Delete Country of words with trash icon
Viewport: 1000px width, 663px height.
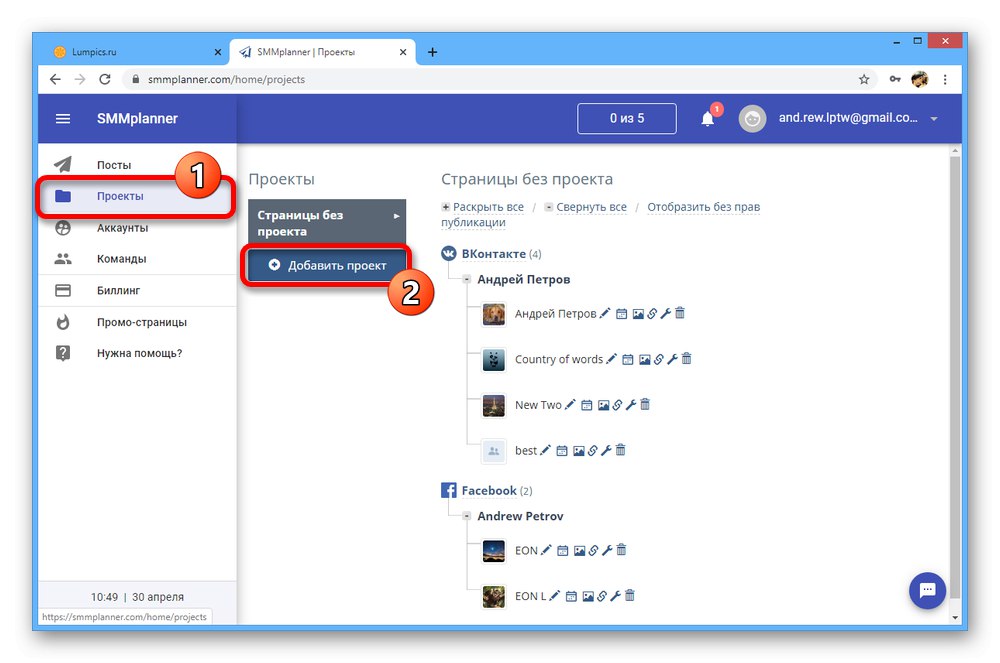[x=686, y=358]
